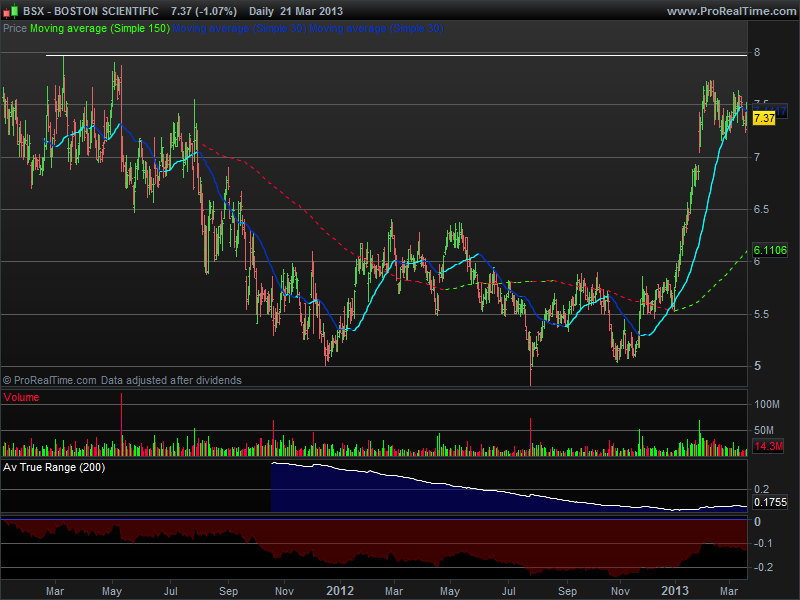Click the 7.37 (-1.07%) price change in header
This screenshot has height=600, width=800.
point(203,11)
